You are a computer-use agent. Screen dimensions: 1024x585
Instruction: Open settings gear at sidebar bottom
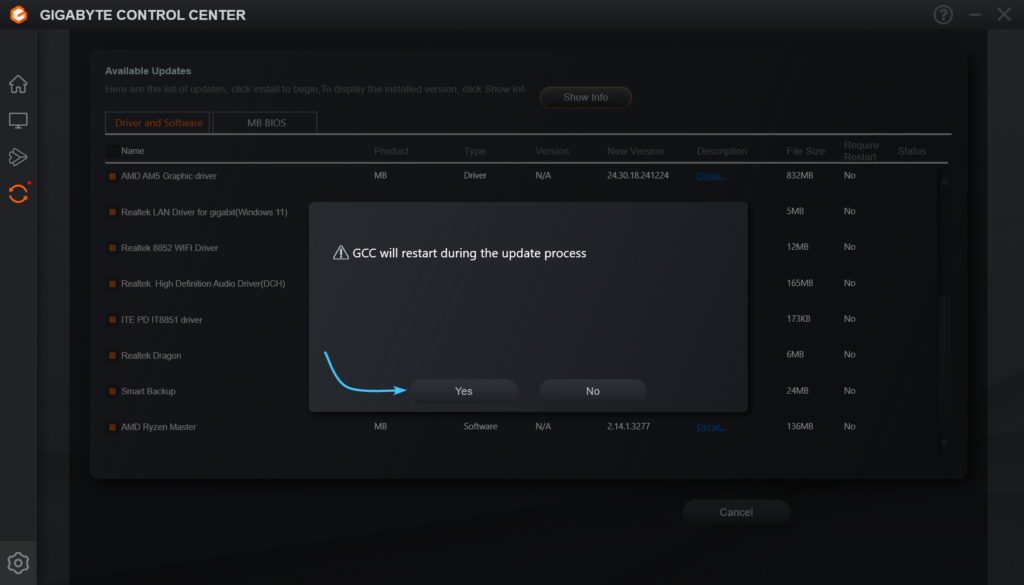coord(18,563)
